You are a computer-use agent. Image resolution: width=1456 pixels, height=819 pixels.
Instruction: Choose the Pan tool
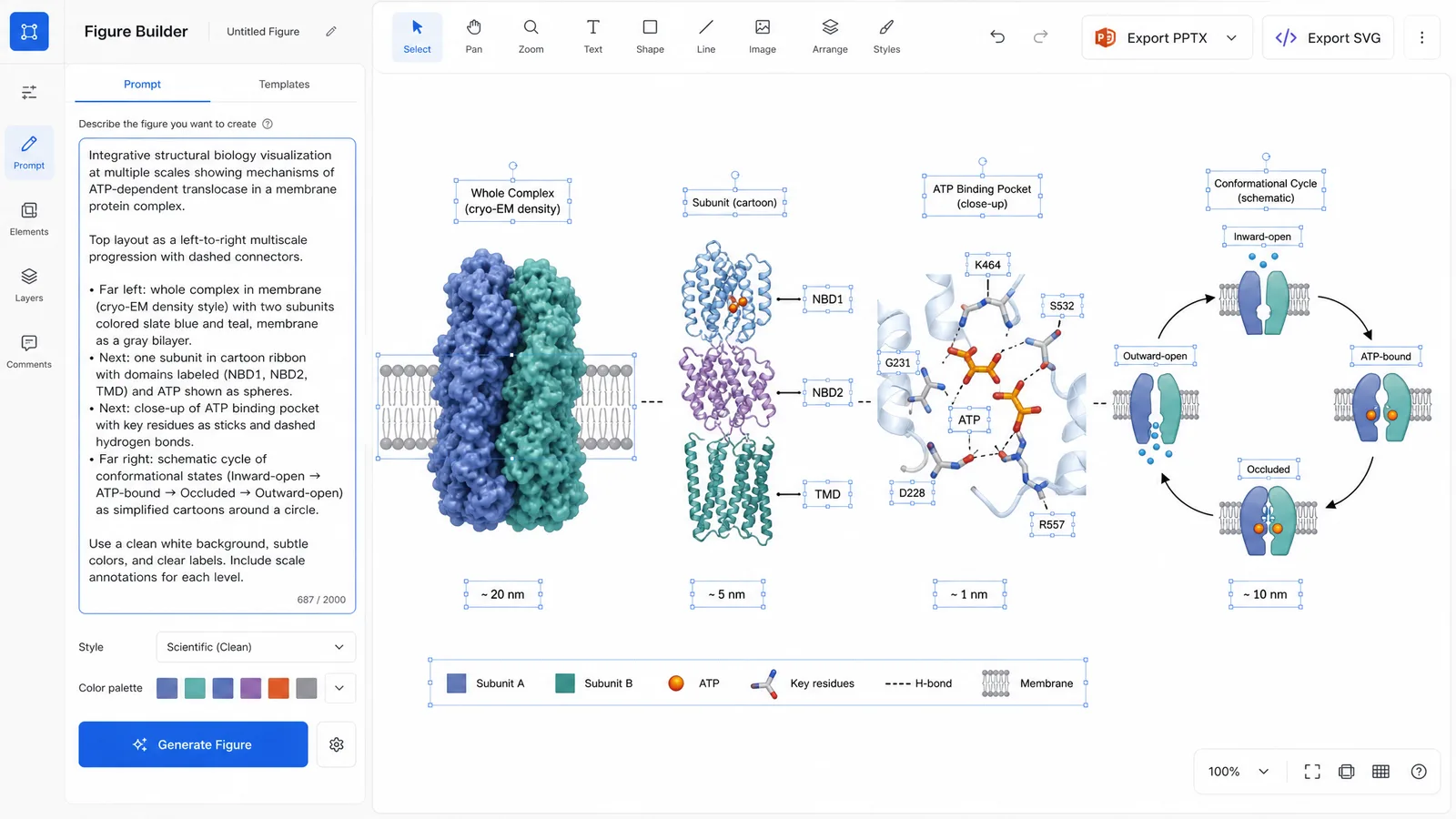coord(474,37)
